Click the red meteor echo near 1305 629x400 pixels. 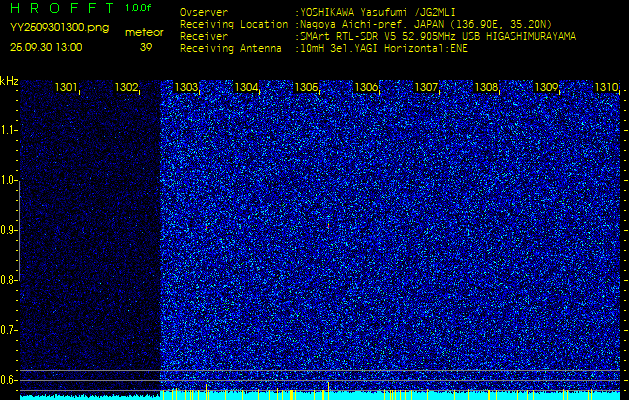click(x=328, y=227)
